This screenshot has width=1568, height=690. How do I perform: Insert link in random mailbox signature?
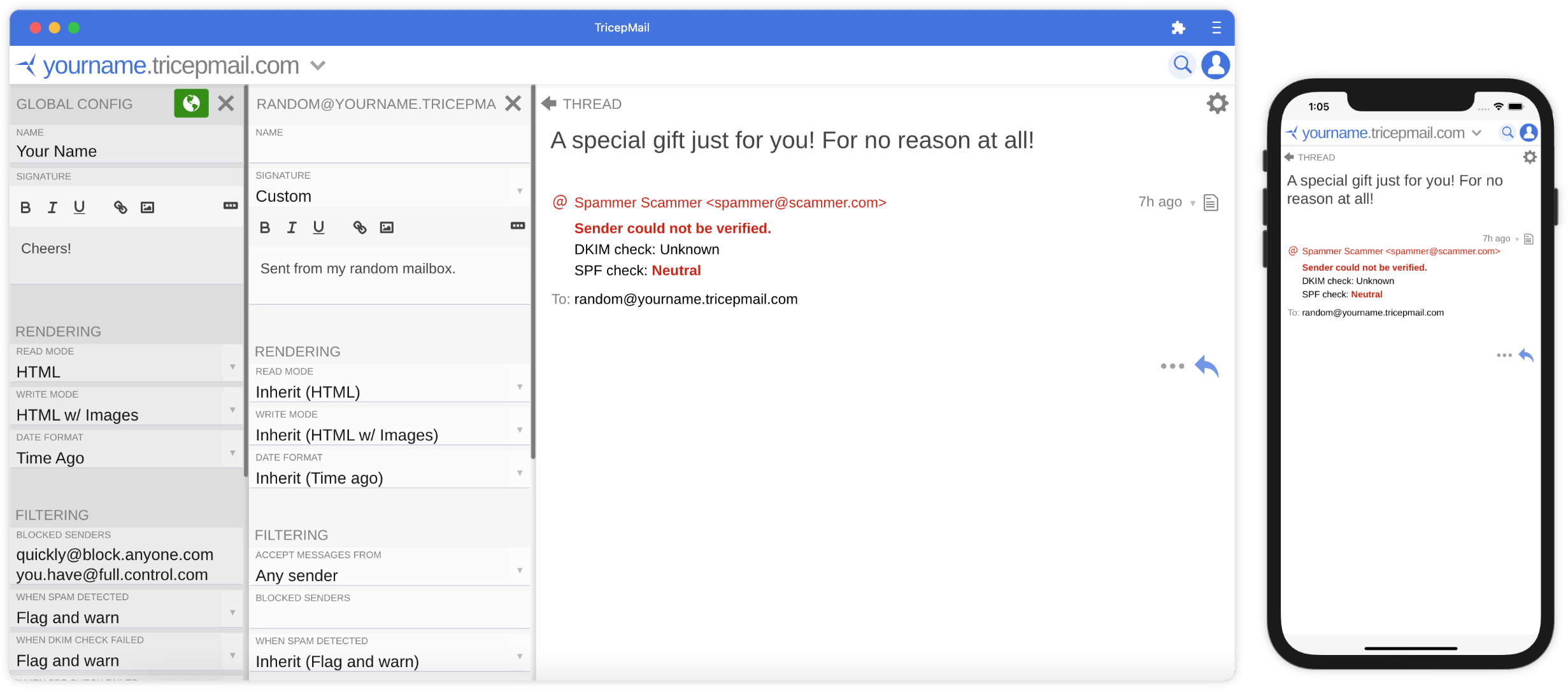click(360, 227)
